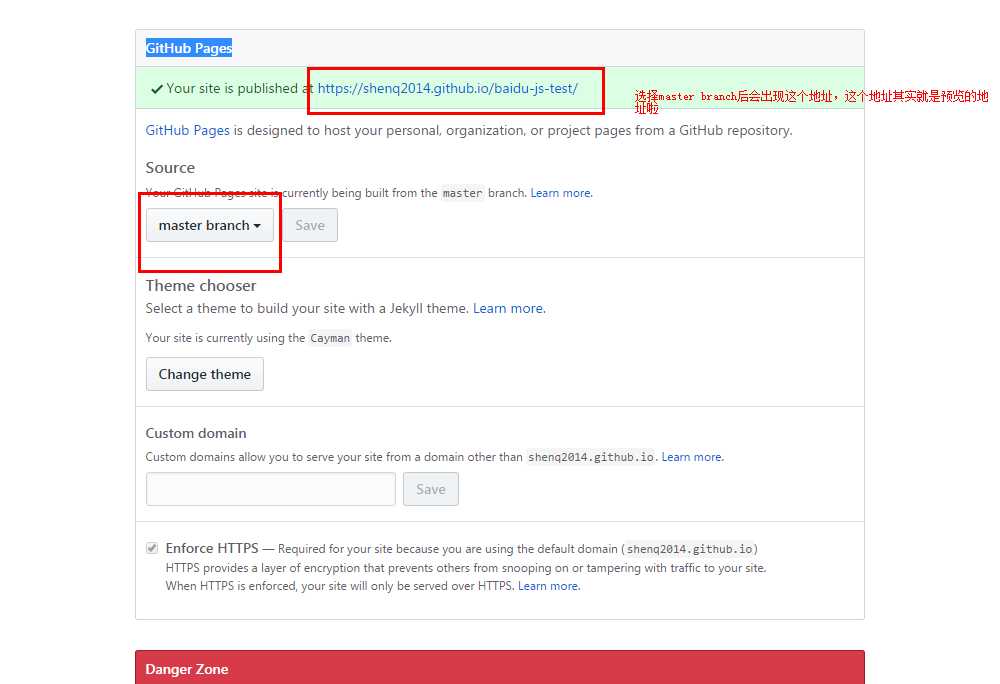Open the master branch source dropdown

pyautogui.click(x=210, y=226)
